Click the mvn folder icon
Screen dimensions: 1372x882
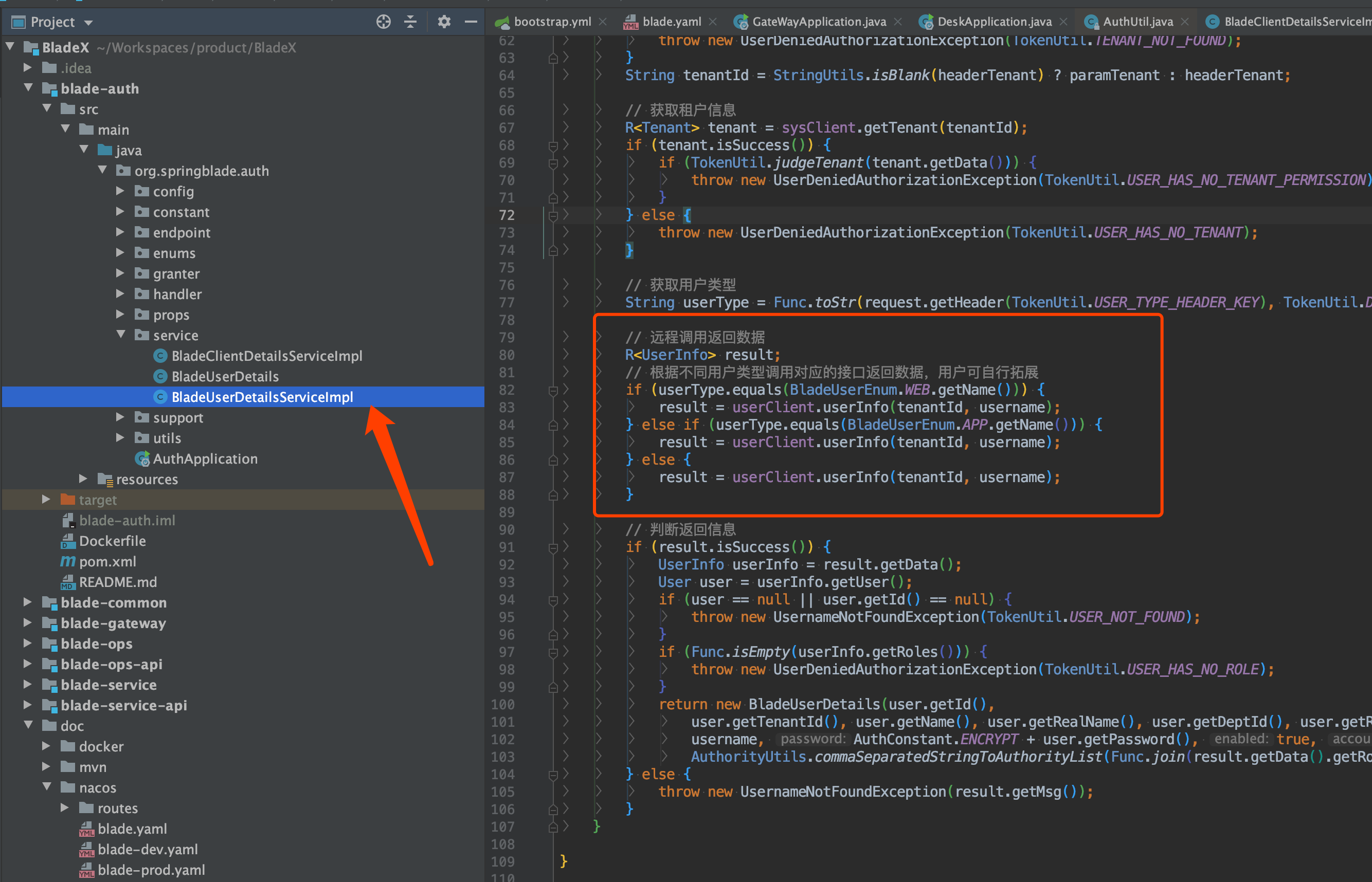coord(68,767)
